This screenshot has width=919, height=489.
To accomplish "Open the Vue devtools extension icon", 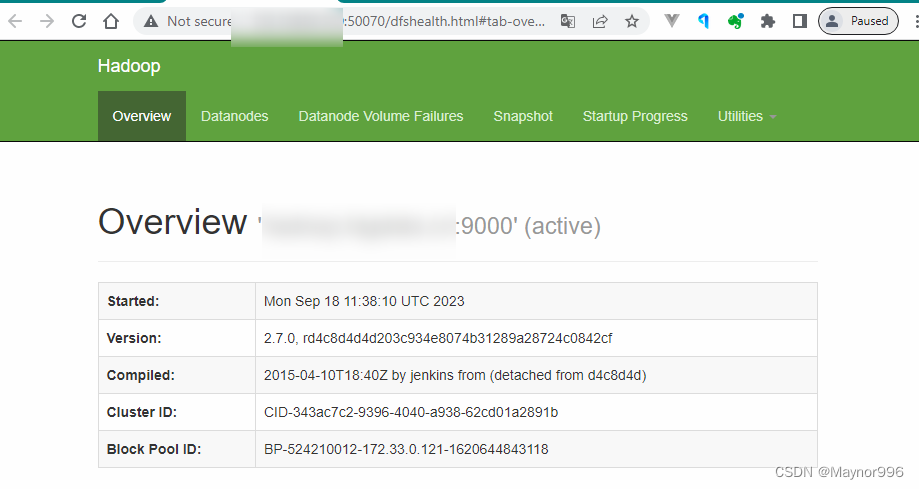I will point(672,21).
